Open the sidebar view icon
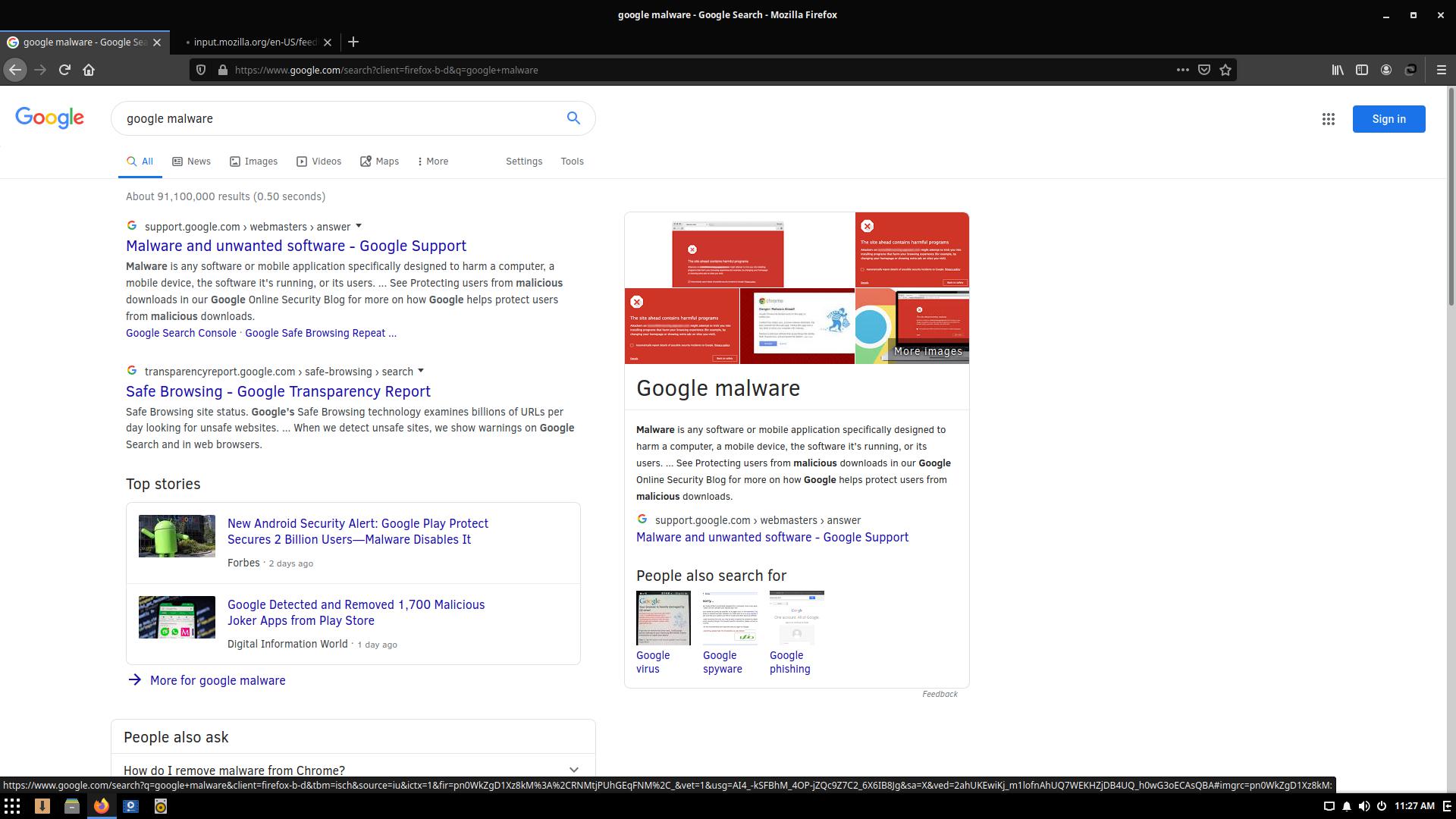Viewport: 1456px width, 819px height. 1361,70
